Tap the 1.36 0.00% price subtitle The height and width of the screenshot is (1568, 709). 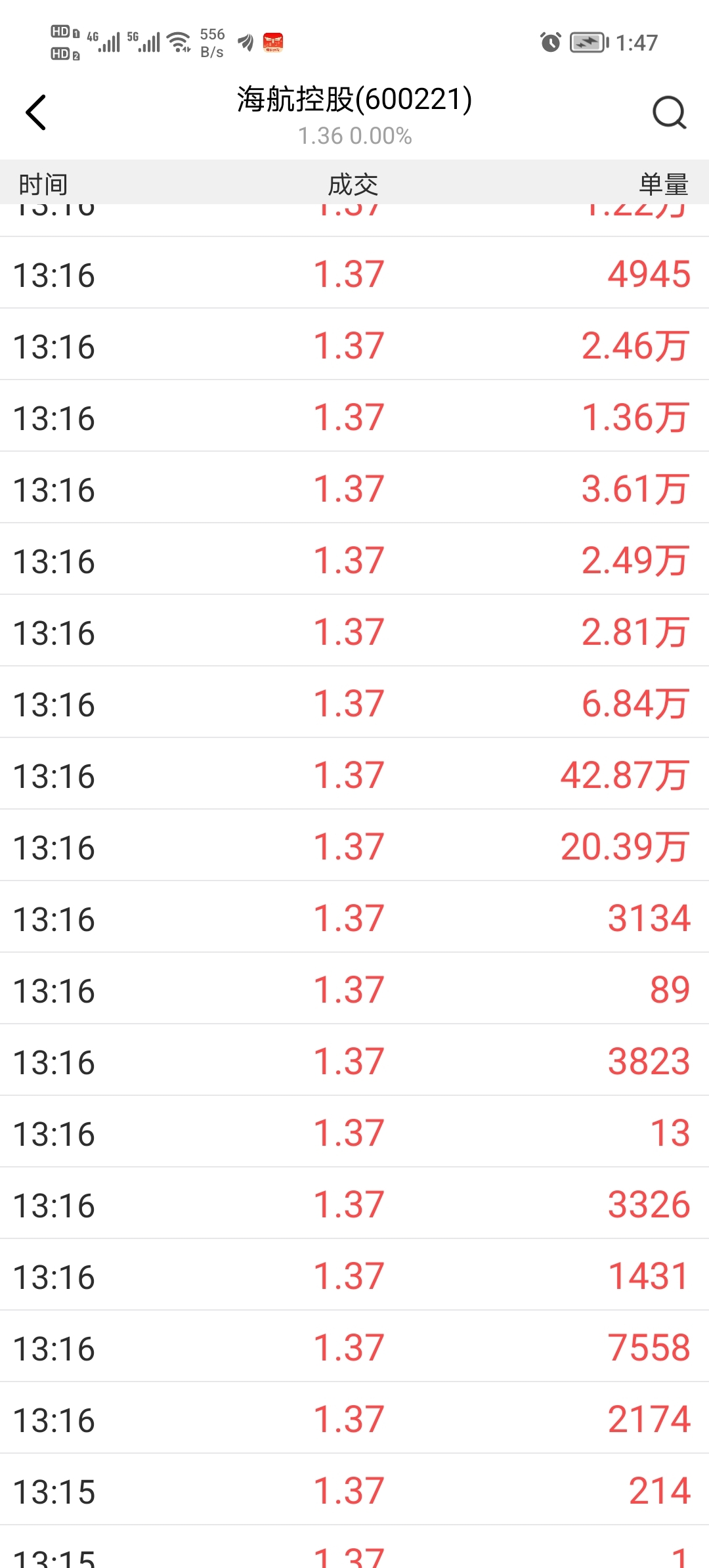pyautogui.click(x=354, y=136)
